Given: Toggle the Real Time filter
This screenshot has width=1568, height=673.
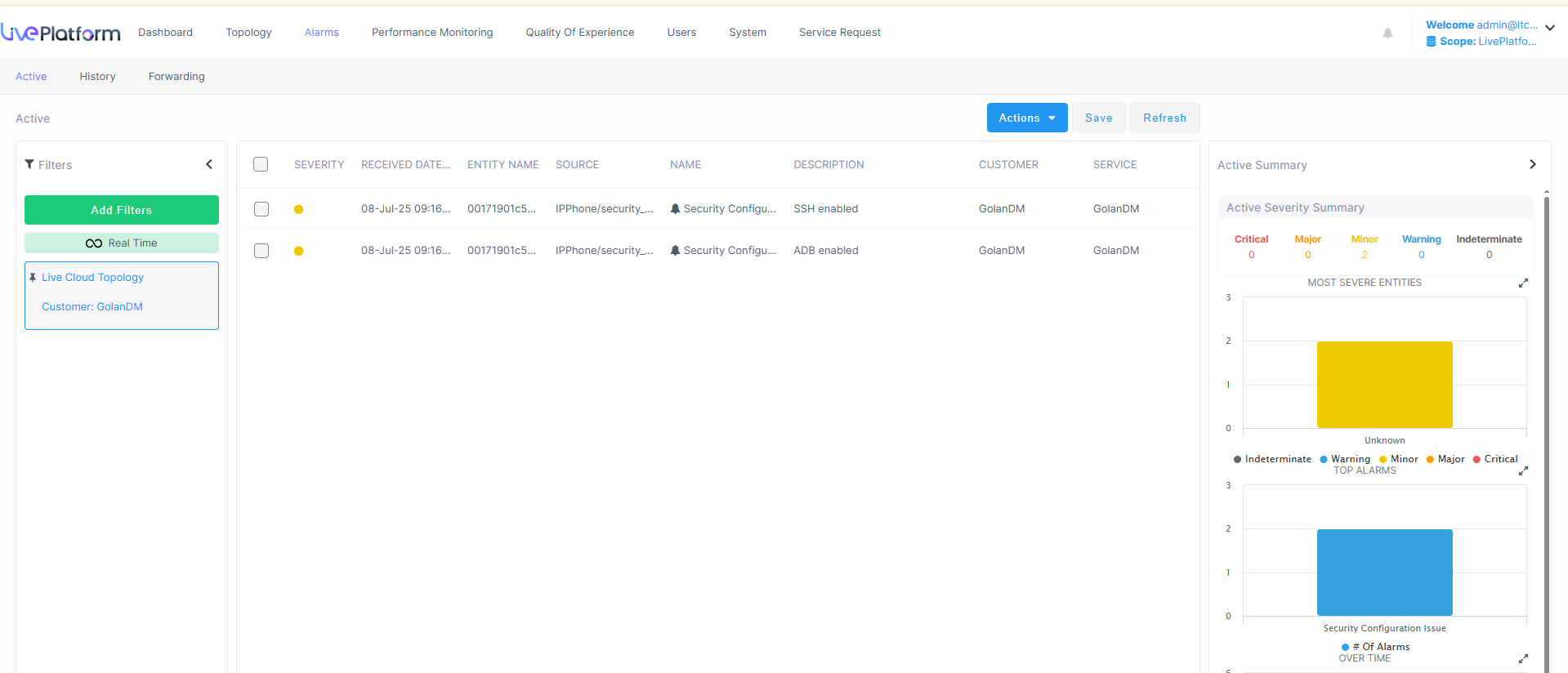Looking at the screenshot, I should [x=122, y=243].
